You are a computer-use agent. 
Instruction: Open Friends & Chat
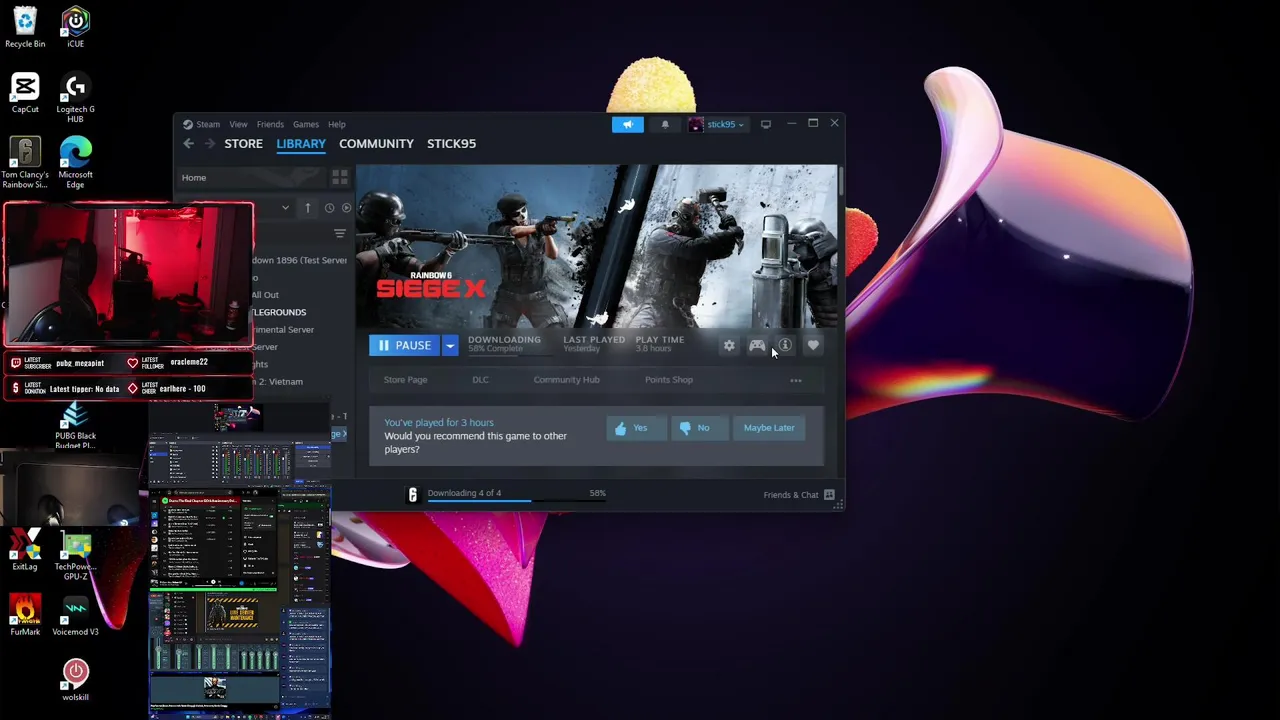[791, 495]
